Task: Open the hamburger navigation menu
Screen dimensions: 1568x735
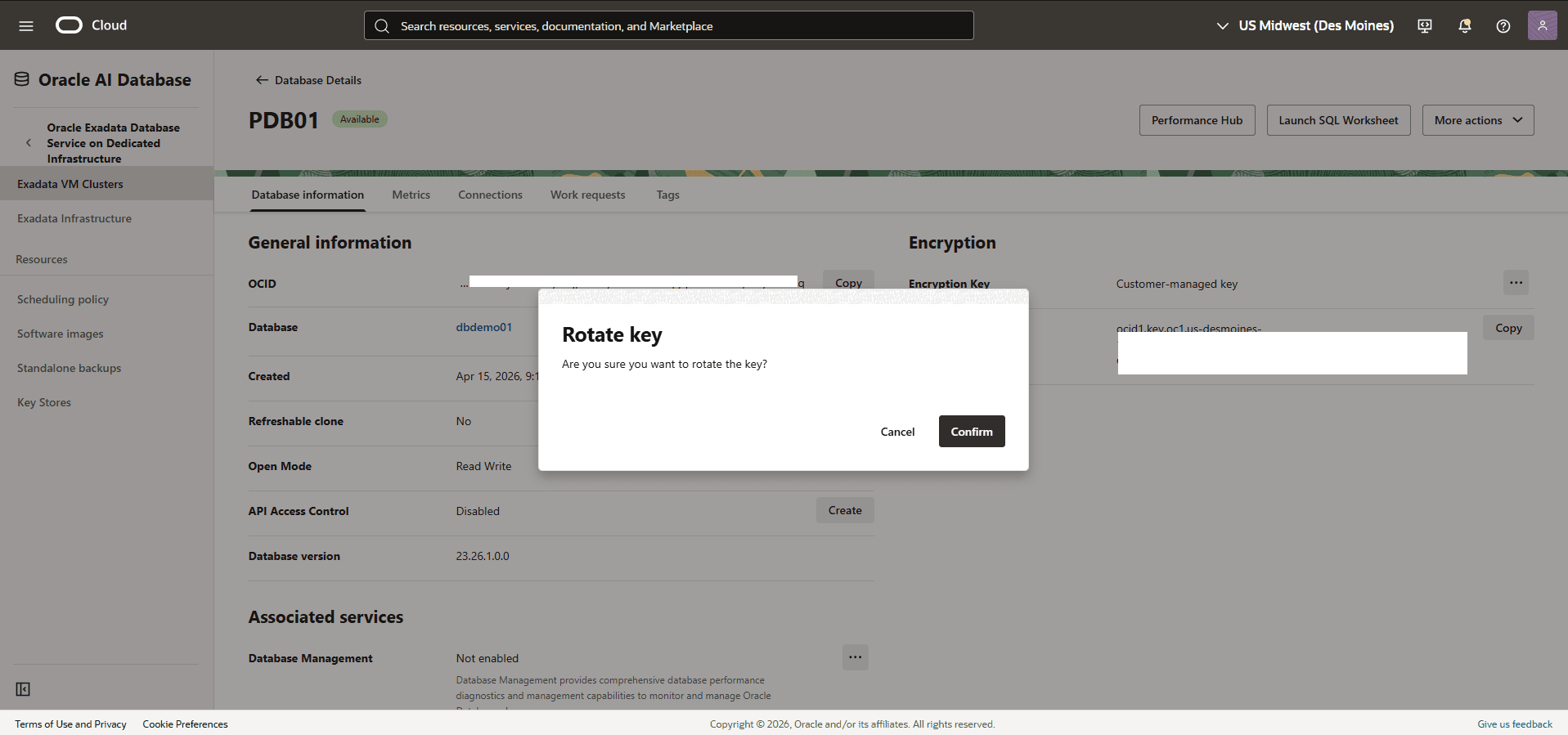Action: 26,25
